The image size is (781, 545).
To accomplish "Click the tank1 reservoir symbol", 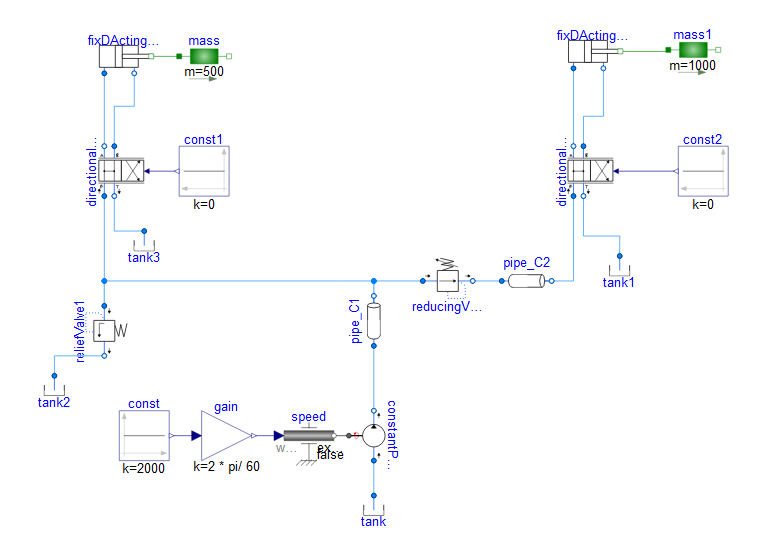I will 620,271.
